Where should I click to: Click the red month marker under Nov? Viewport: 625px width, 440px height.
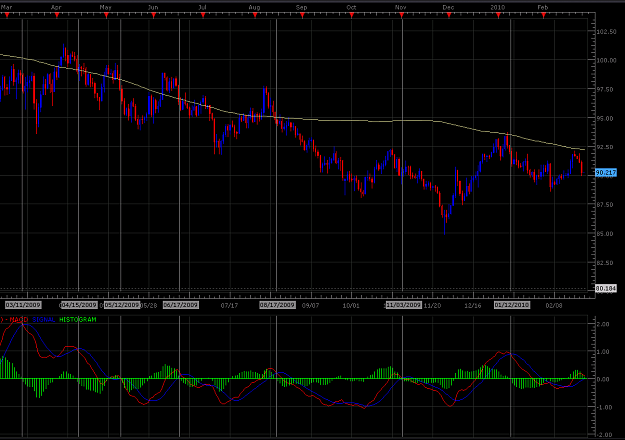(402, 15)
